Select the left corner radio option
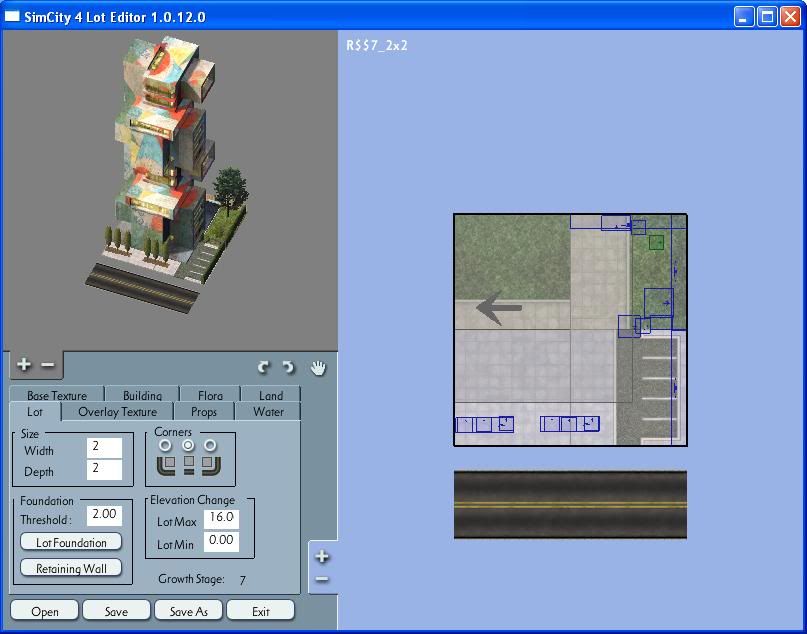 tap(165, 445)
